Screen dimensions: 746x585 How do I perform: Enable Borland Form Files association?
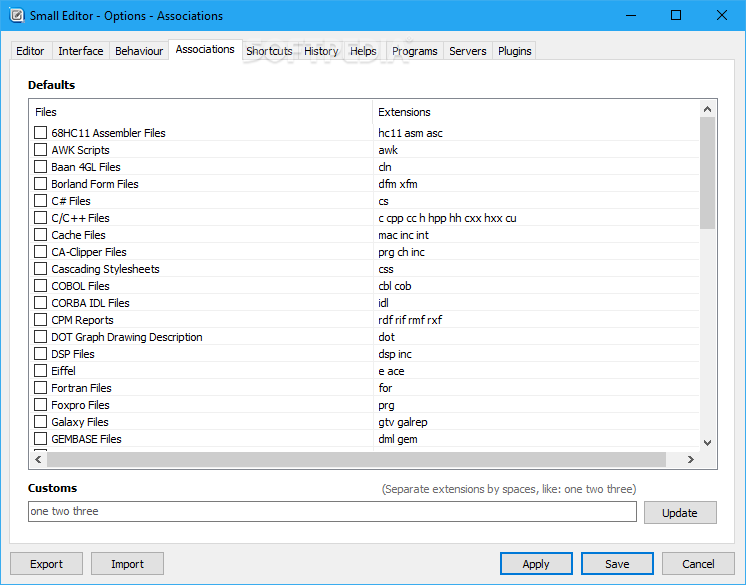[40, 184]
